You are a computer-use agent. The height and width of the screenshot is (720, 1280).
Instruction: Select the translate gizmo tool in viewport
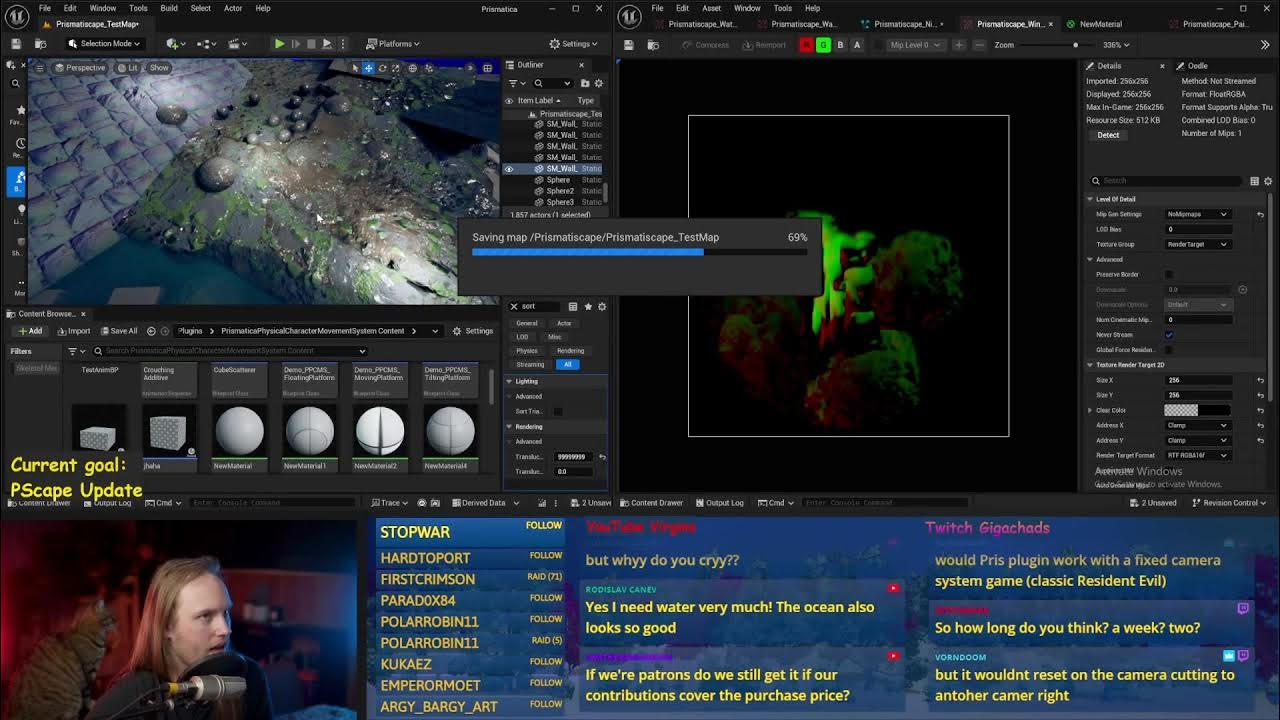(x=368, y=68)
